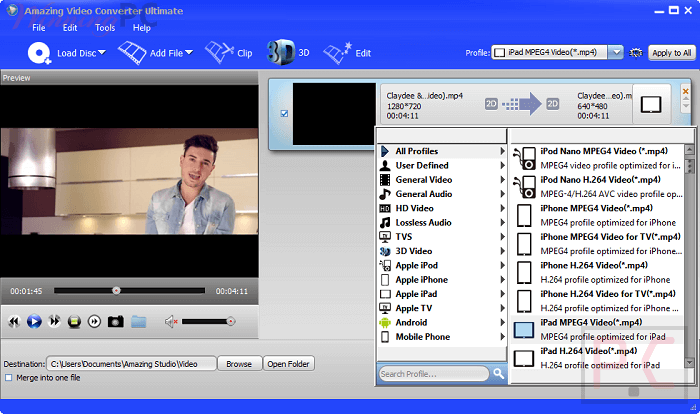Click profile list scrollbar down arrow
The height and width of the screenshot is (414, 700).
(x=689, y=364)
